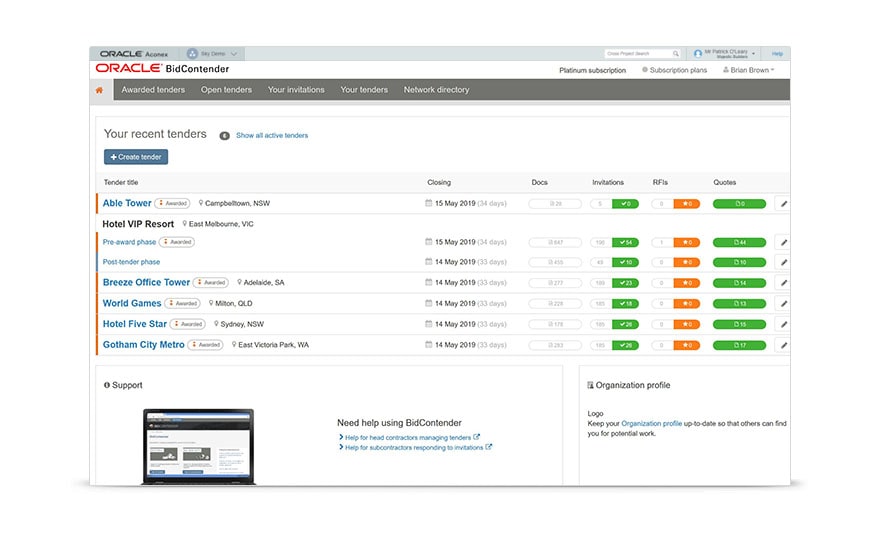Image resolution: width=880 pixels, height=533 pixels.
Task: Click the Patrick O'Leary avatar icon
Action: click(x=698, y=54)
